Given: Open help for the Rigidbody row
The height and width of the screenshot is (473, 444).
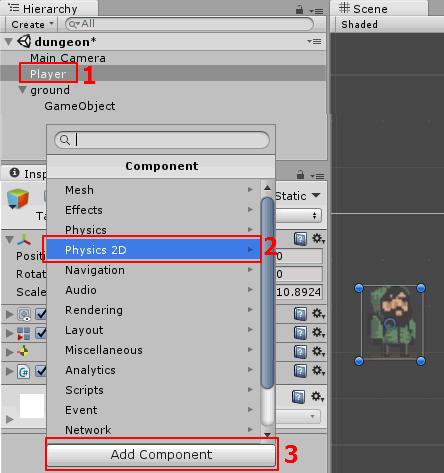Looking at the screenshot, I should [300, 352].
